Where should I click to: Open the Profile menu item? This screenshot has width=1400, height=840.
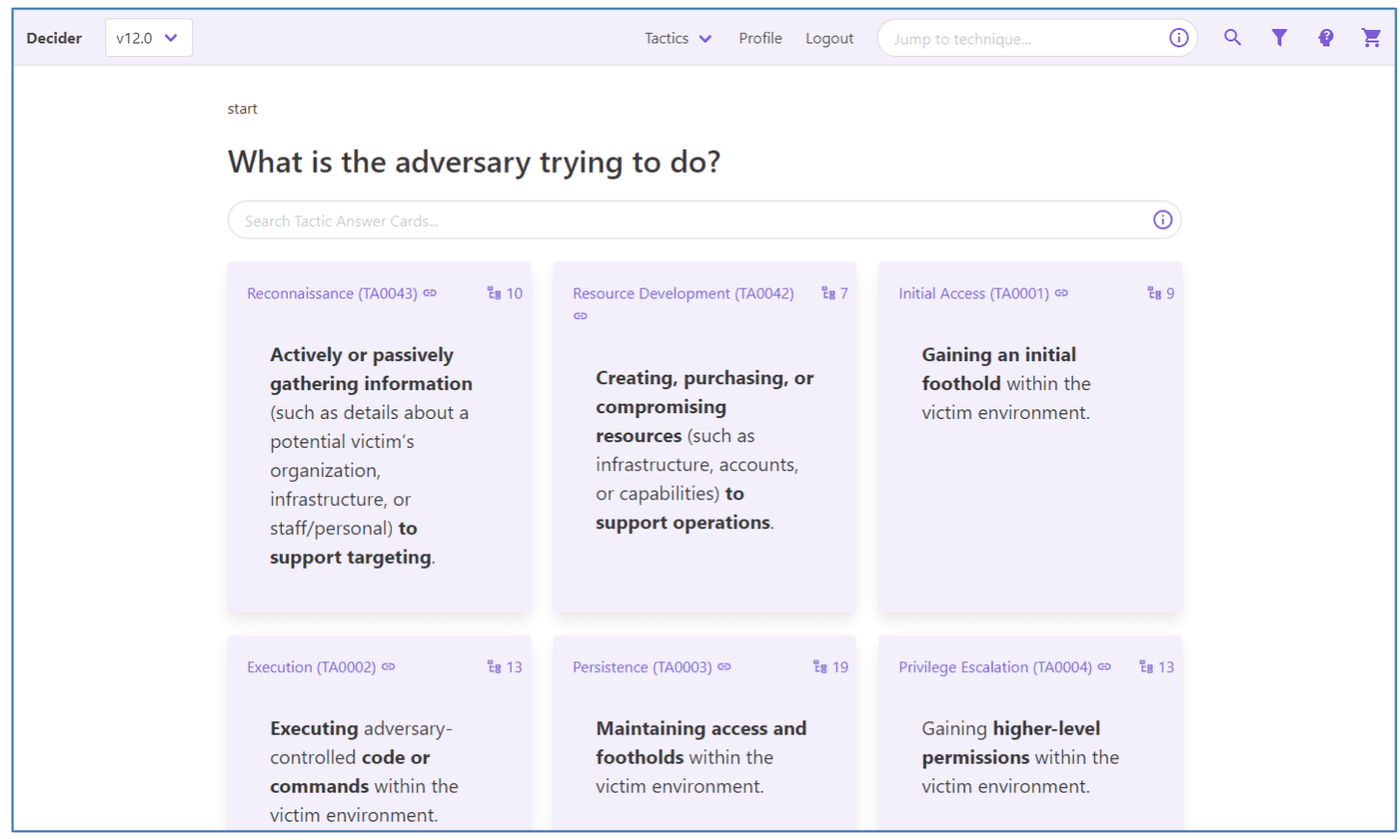coord(760,39)
